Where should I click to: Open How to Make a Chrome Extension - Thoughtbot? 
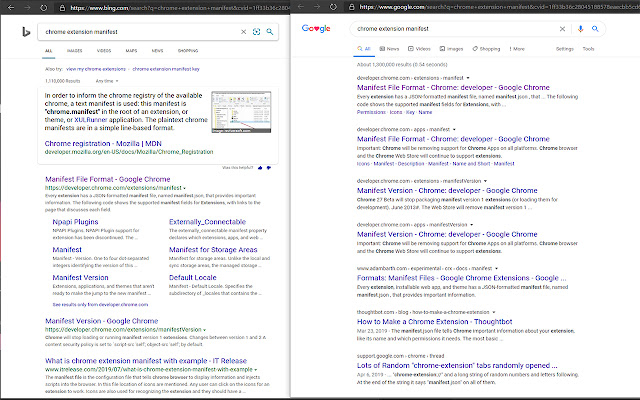click(435, 322)
